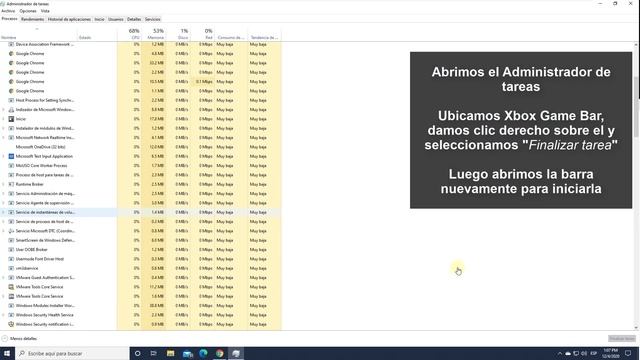This screenshot has height=360, width=640.
Task: Select the vm3dservice process row
Action: click(x=141, y=268)
